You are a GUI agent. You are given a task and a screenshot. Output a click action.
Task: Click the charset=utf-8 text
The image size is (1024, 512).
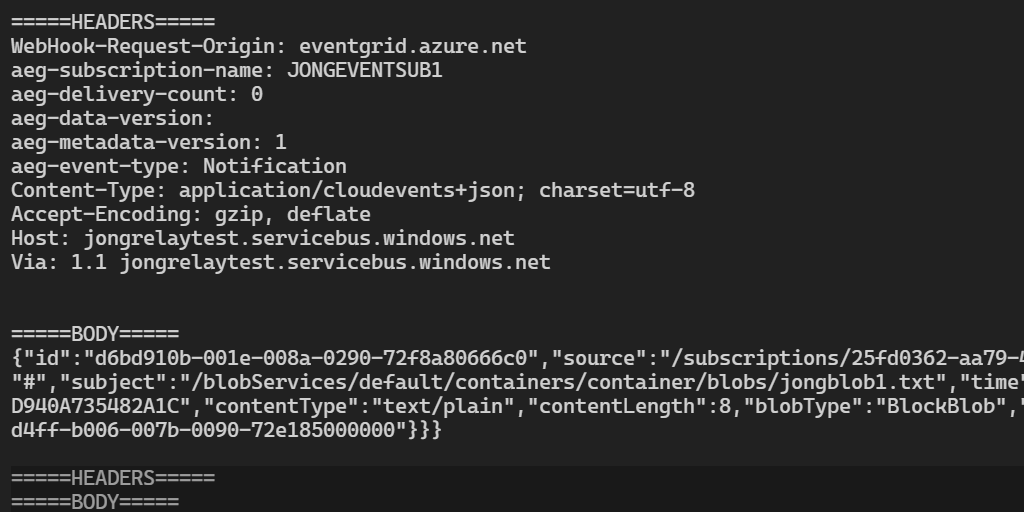pos(617,190)
